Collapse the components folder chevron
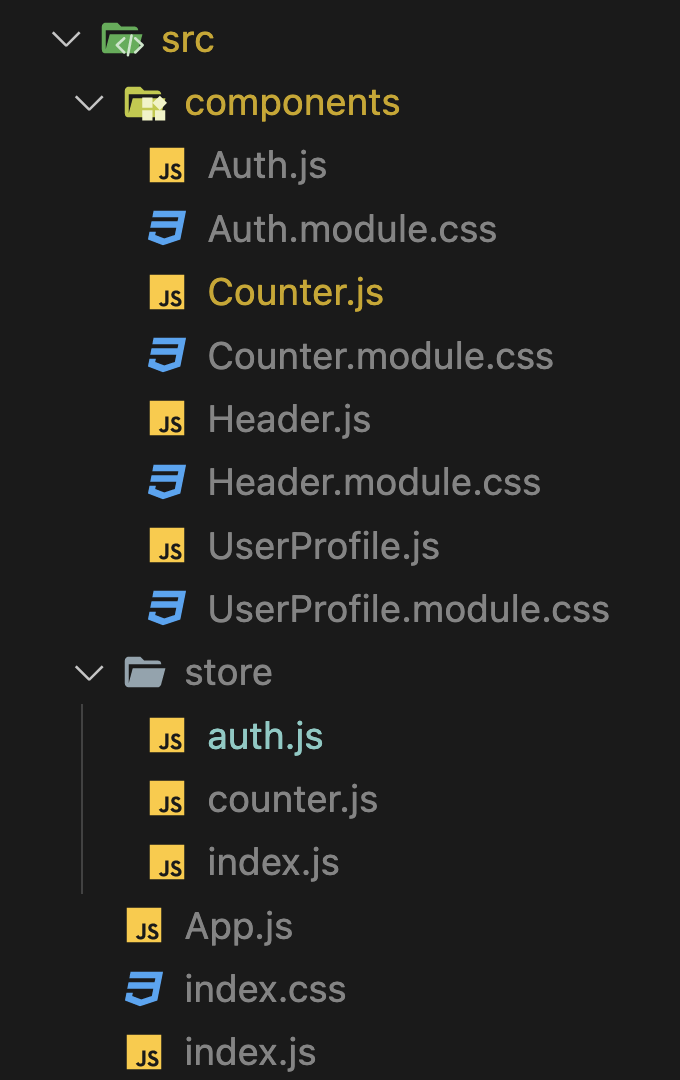 coord(89,103)
